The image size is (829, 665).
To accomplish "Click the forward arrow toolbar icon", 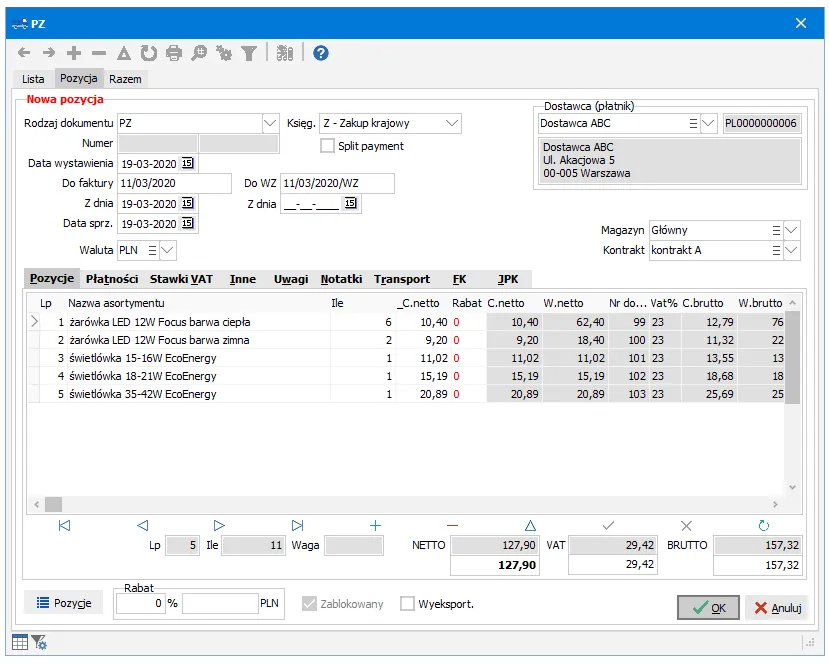I will 49,53.
